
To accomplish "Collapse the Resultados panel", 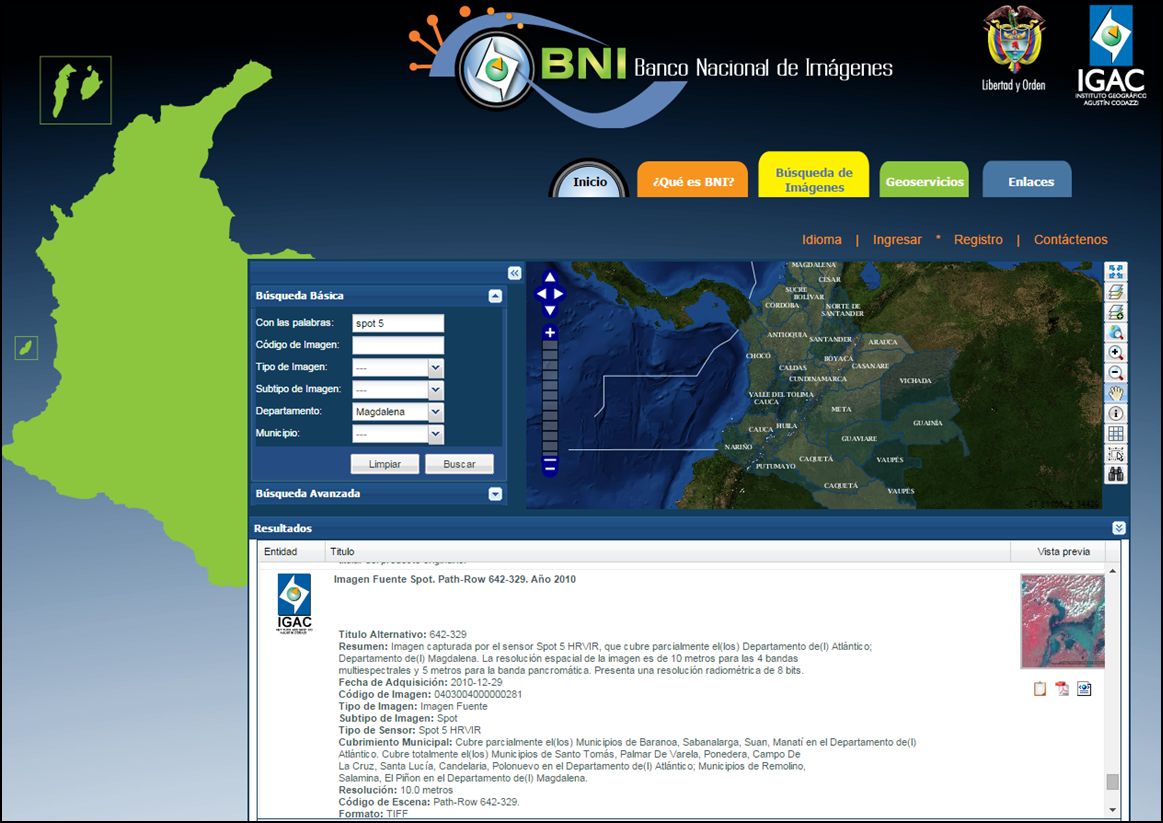I will pos(1119,528).
